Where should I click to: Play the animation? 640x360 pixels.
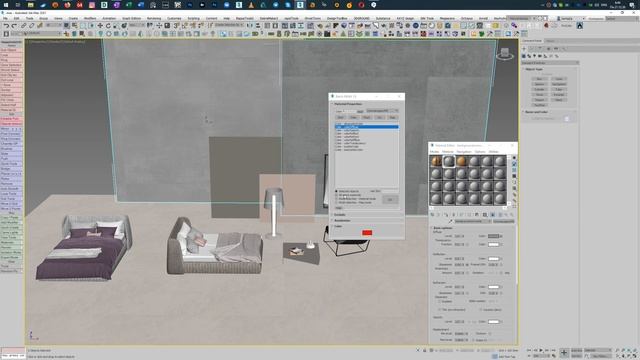tap(541, 350)
